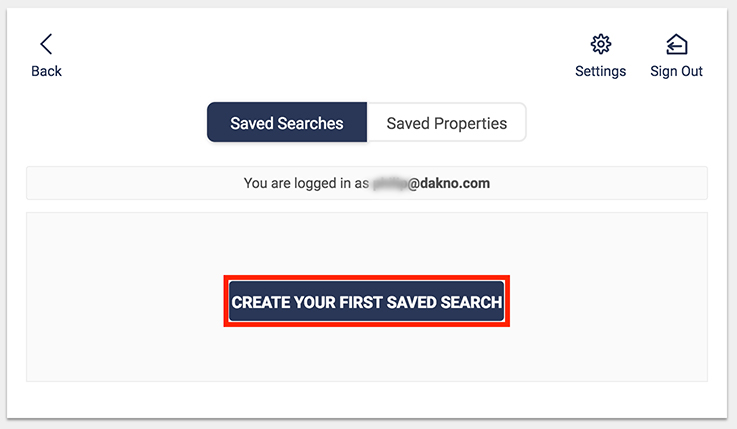Click the dakno.com email address
737x429 pixels.
pyautogui.click(x=431, y=183)
